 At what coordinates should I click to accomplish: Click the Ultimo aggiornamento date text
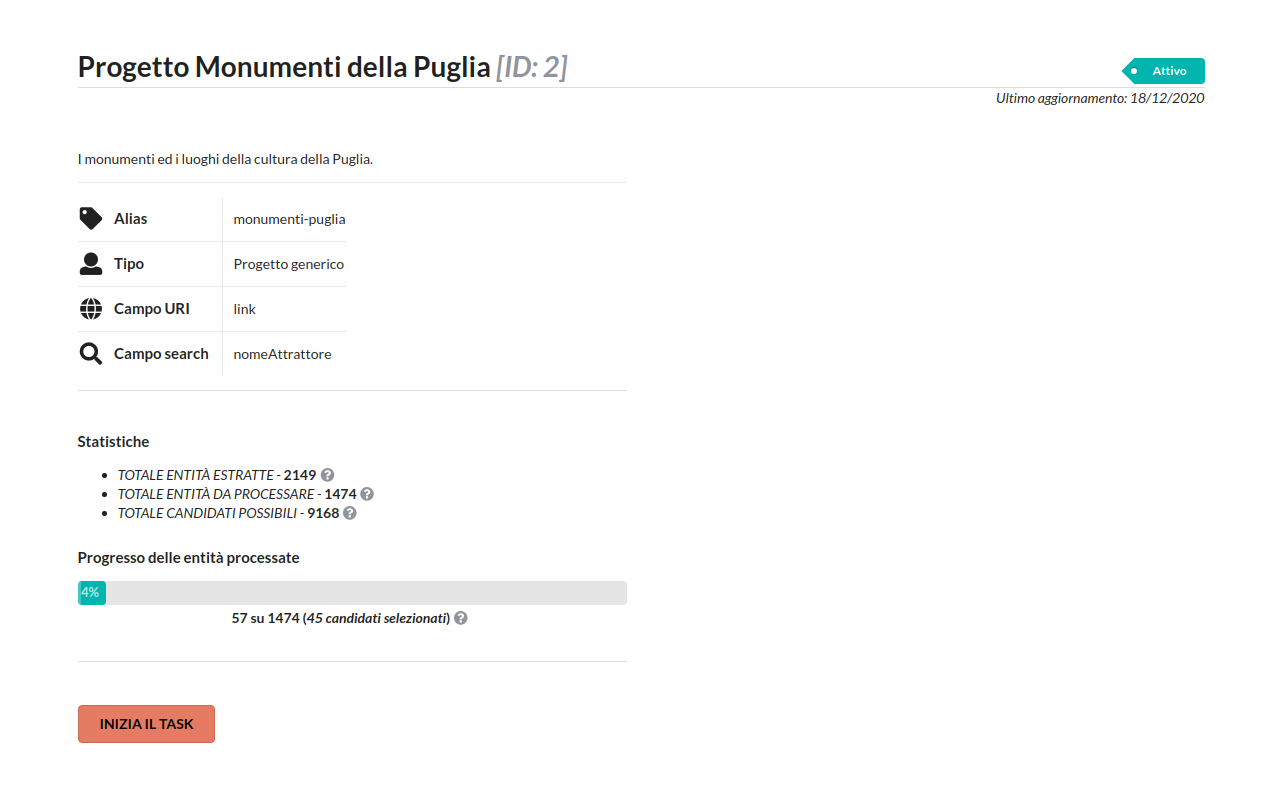coord(1099,98)
